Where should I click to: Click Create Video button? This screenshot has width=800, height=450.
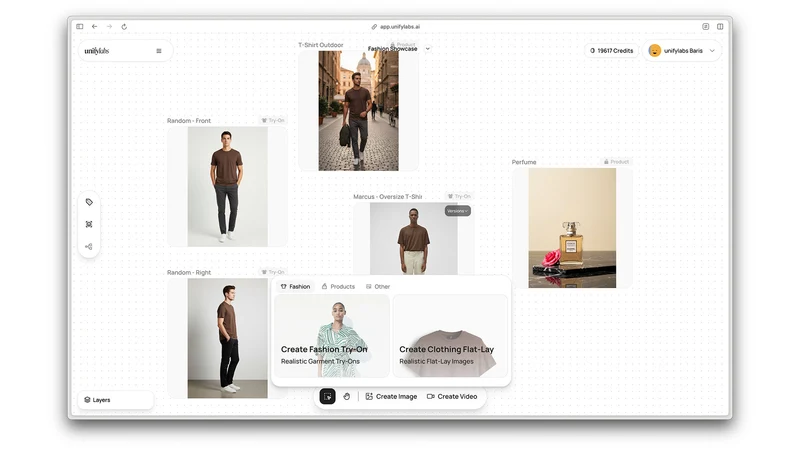coord(452,396)
